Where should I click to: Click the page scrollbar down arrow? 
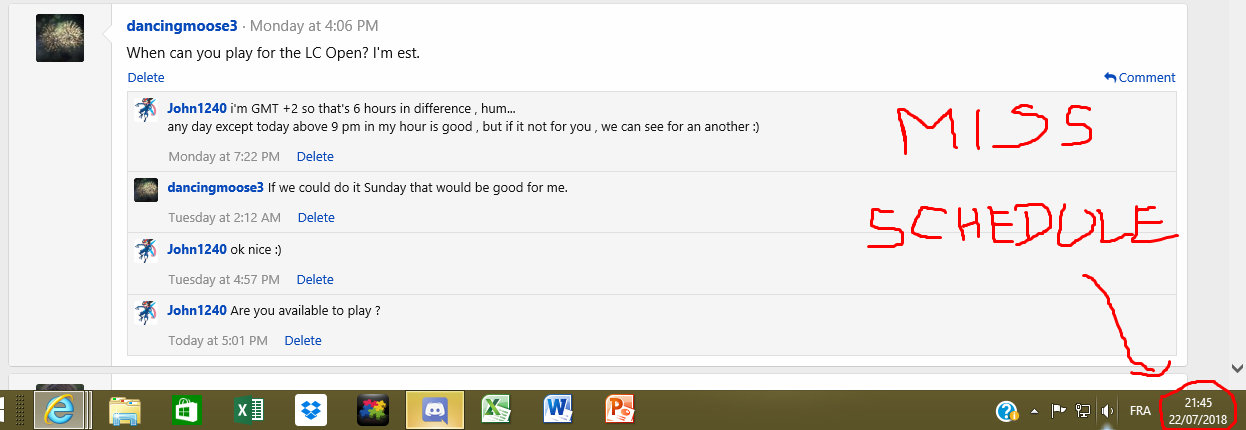(x=1239, y=367)
